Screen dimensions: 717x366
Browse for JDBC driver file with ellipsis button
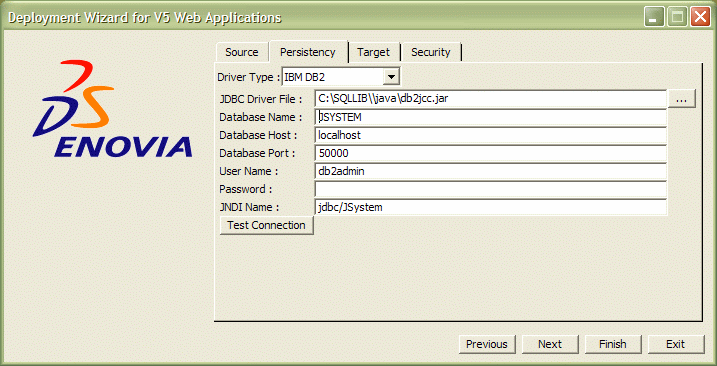(682, 99)
